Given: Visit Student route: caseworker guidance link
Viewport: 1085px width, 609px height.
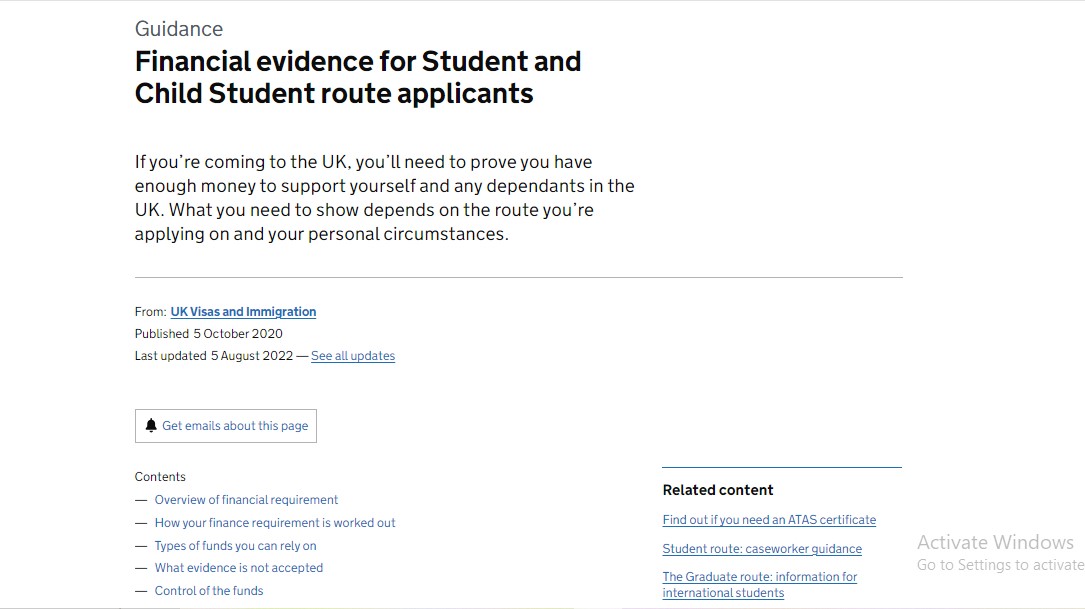Looking at the screenshot, I should (761, 549).
